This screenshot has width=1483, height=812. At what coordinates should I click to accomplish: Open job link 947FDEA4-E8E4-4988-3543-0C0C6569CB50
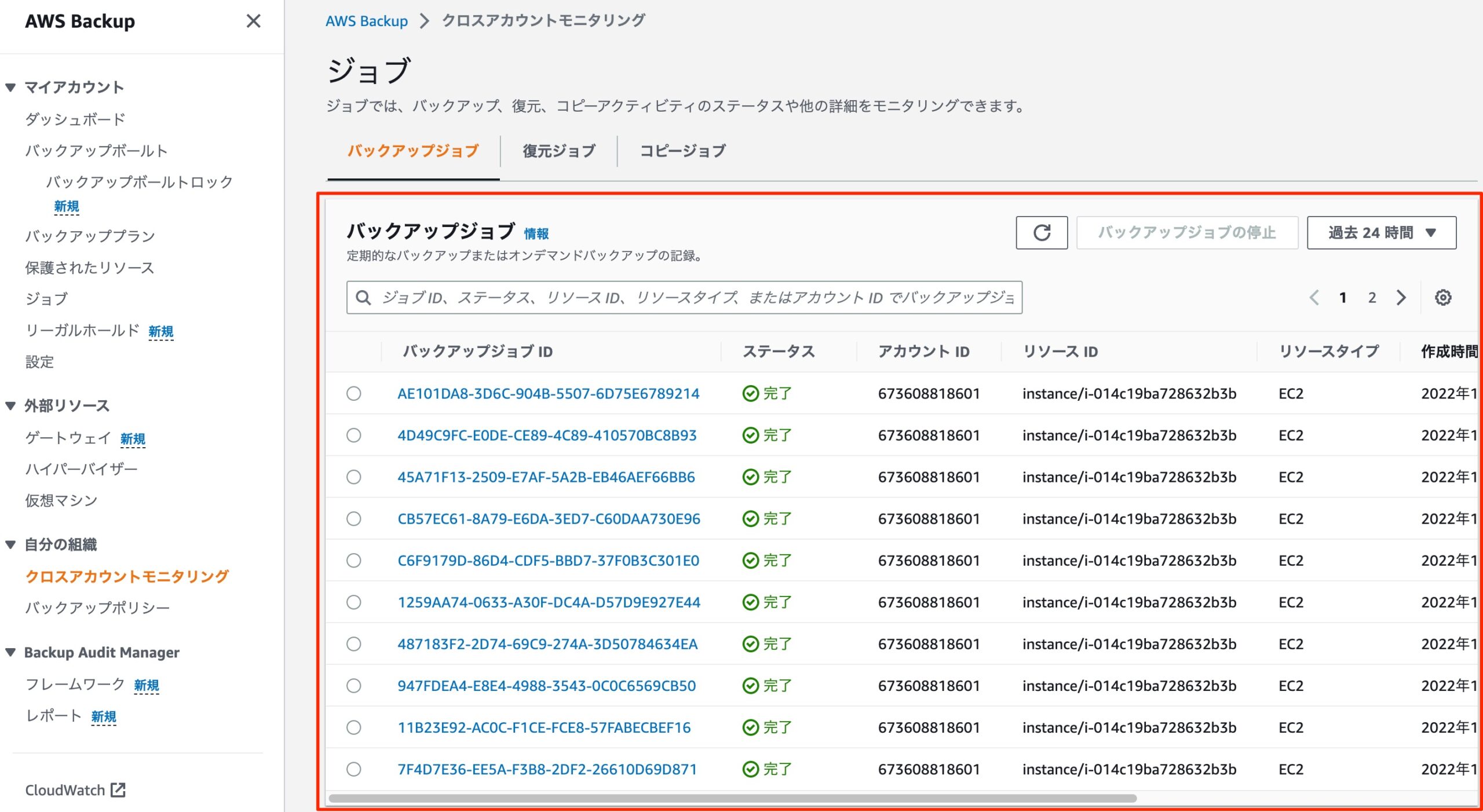coord(546,686)
